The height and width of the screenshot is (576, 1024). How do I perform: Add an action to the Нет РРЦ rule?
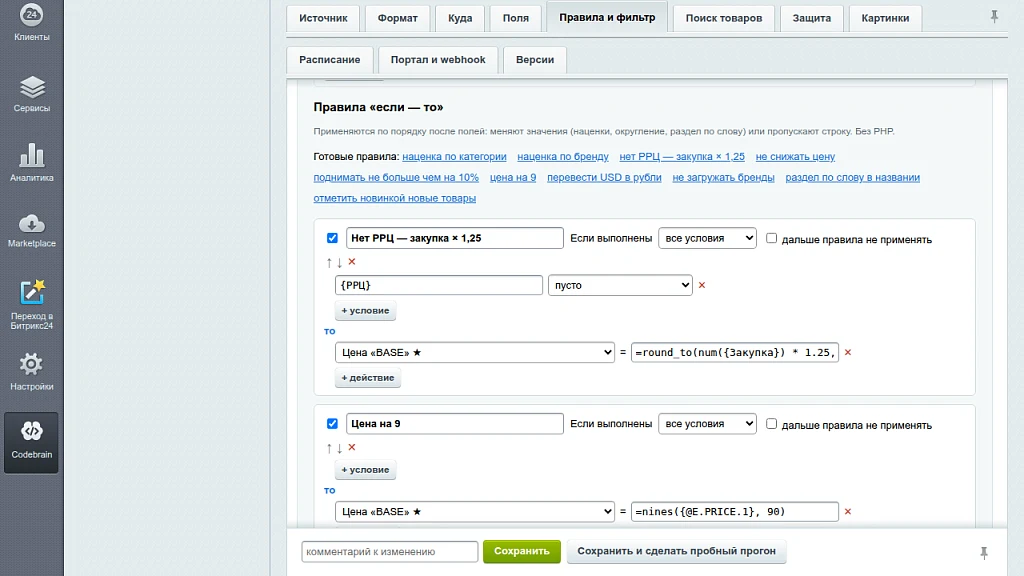click(x=368, y=378)
